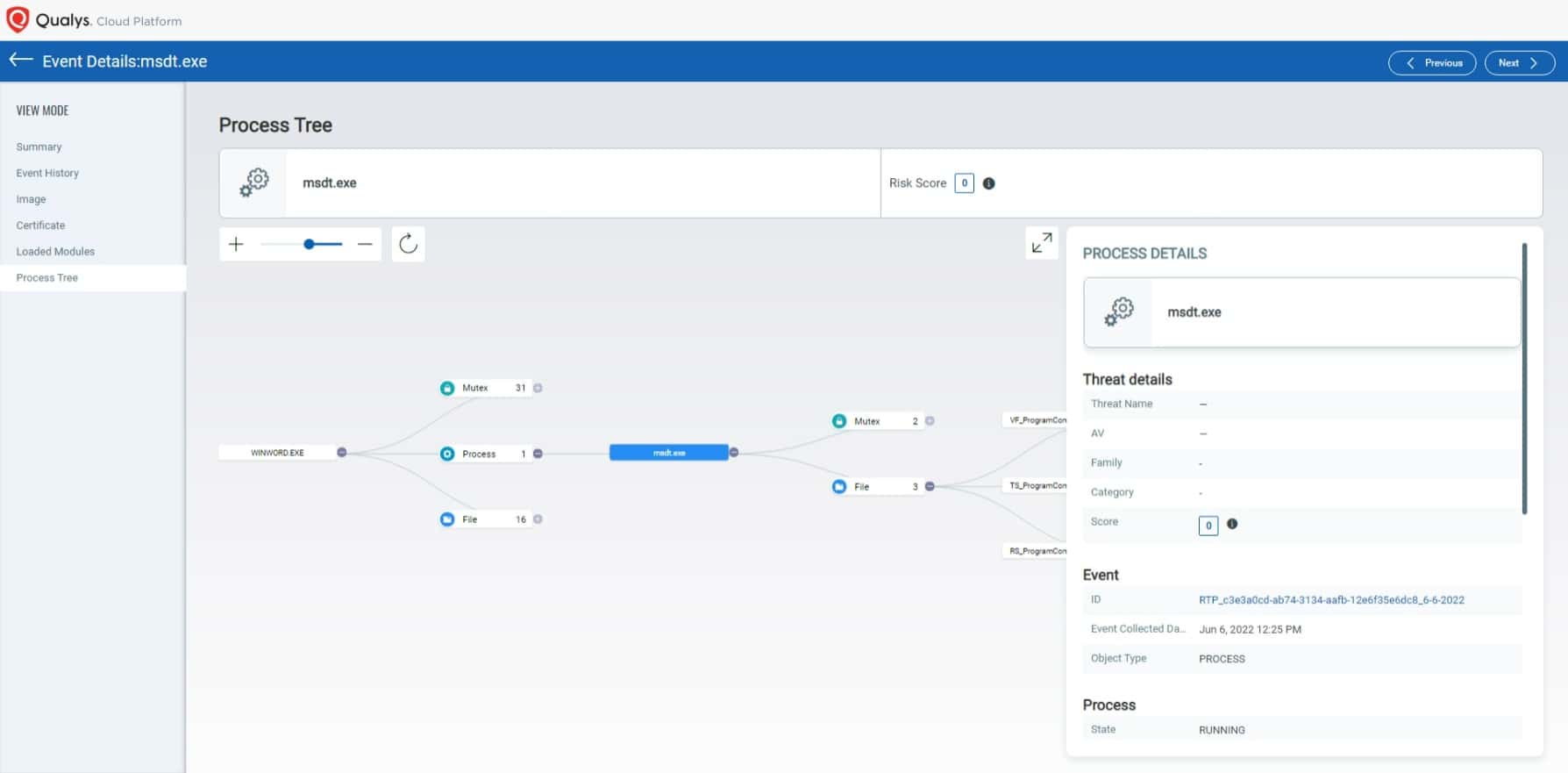Screen dimensions: 1568x773
Task: Expand the File 16 node
Action: (x=538, y=519)
